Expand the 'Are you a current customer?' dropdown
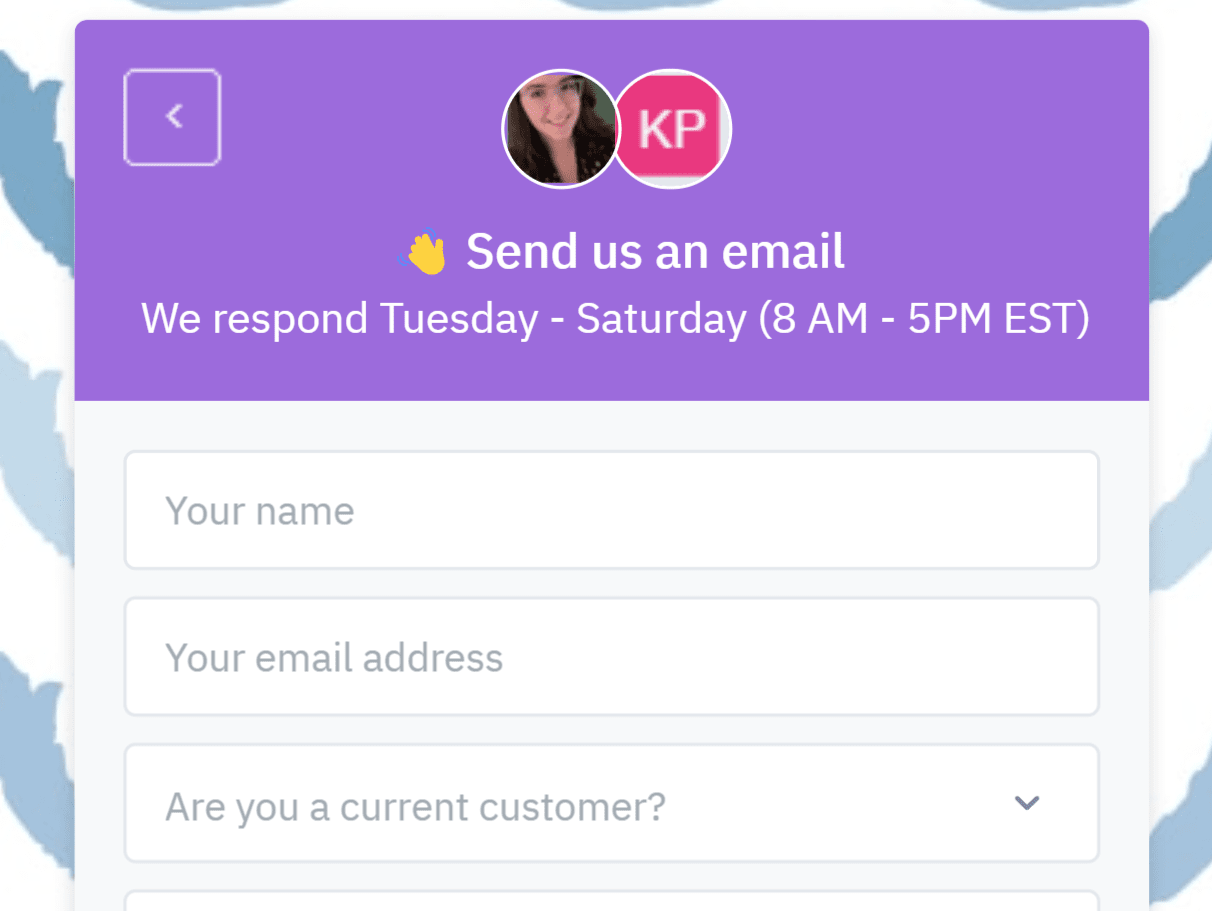 click(x=611, y=803)
